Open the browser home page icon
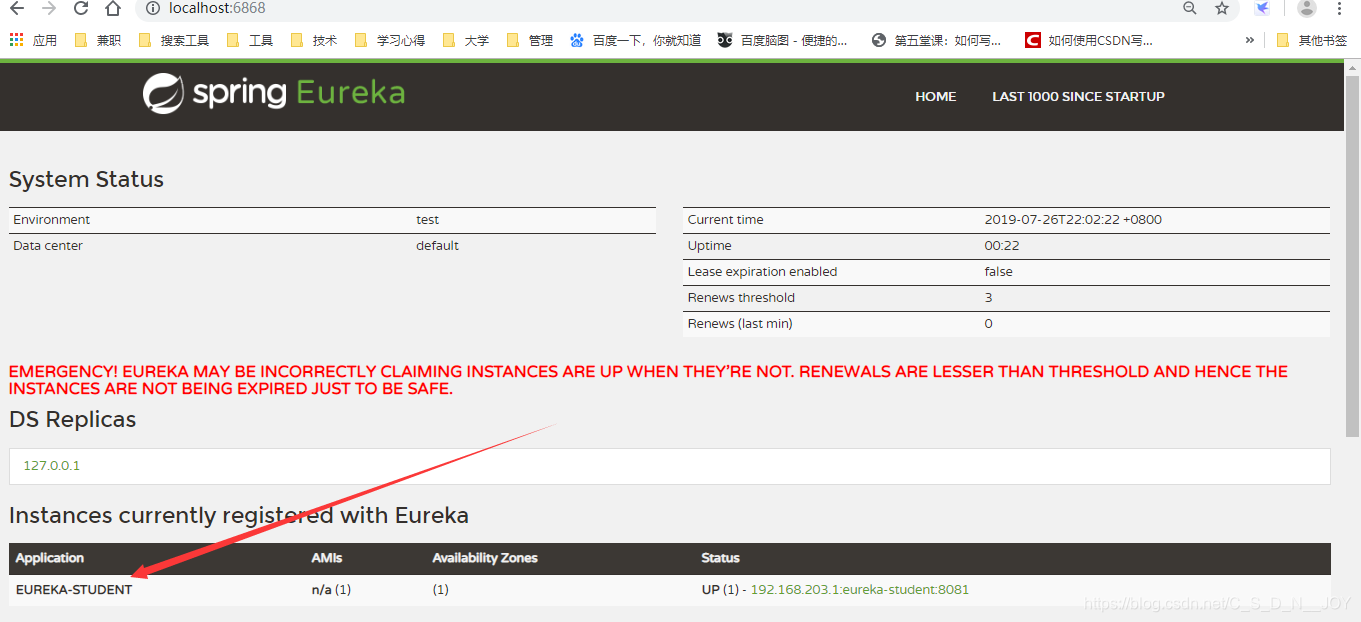The width and height of the screenshot is (1361, 622). pos(113,8)
